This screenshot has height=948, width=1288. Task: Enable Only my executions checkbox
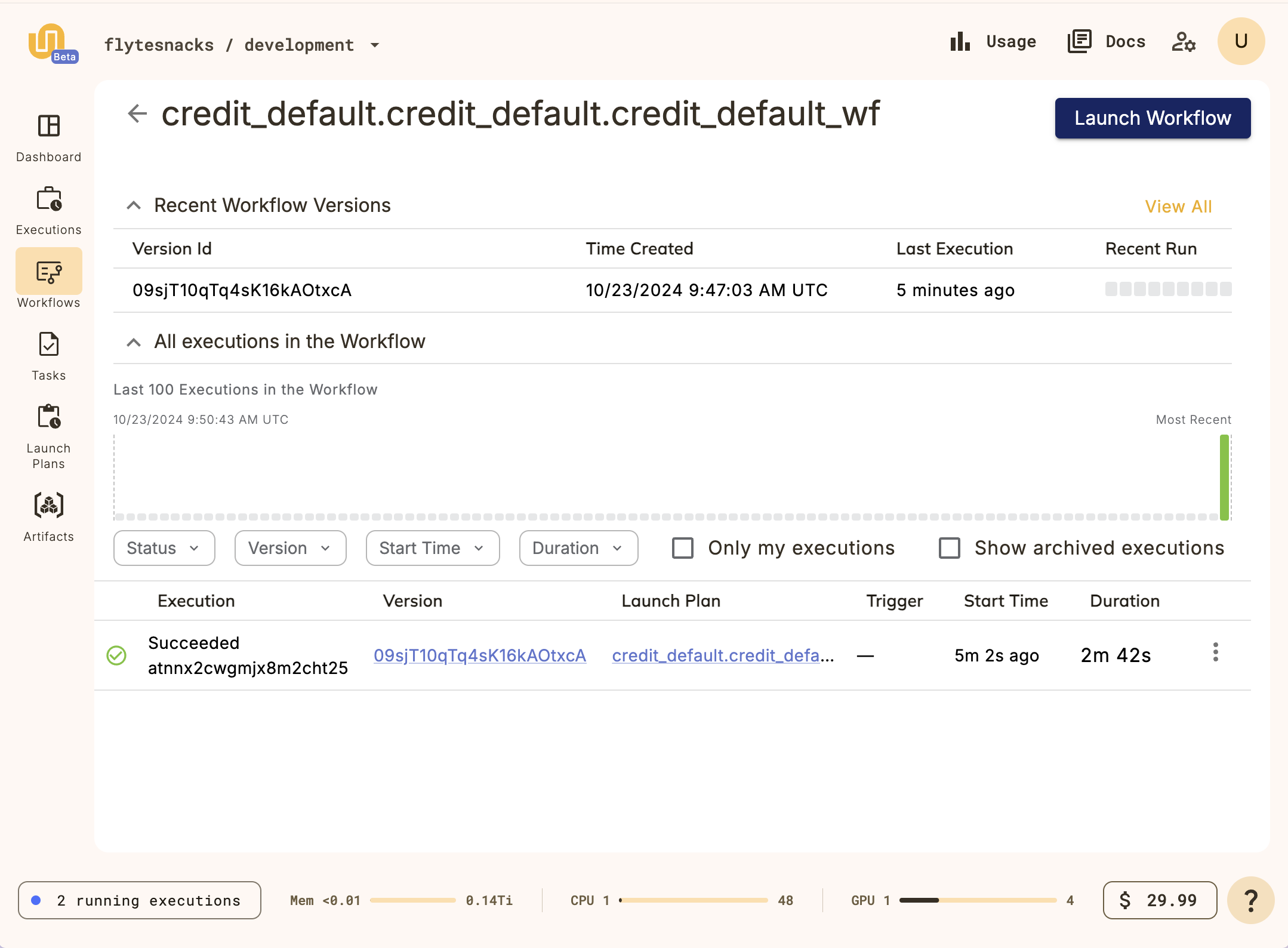tap(683, 548)
